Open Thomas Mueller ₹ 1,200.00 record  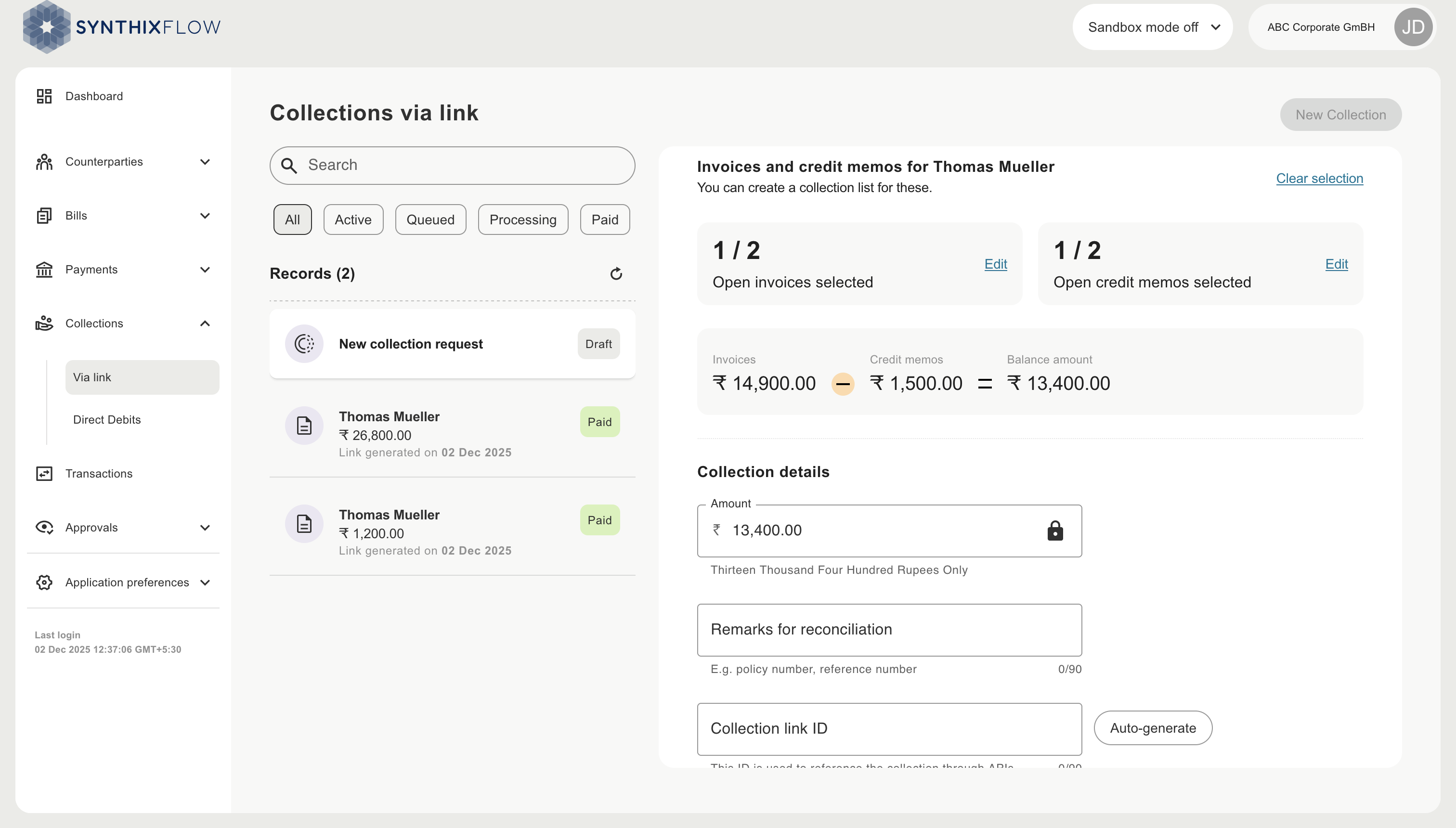click(452, 532)
